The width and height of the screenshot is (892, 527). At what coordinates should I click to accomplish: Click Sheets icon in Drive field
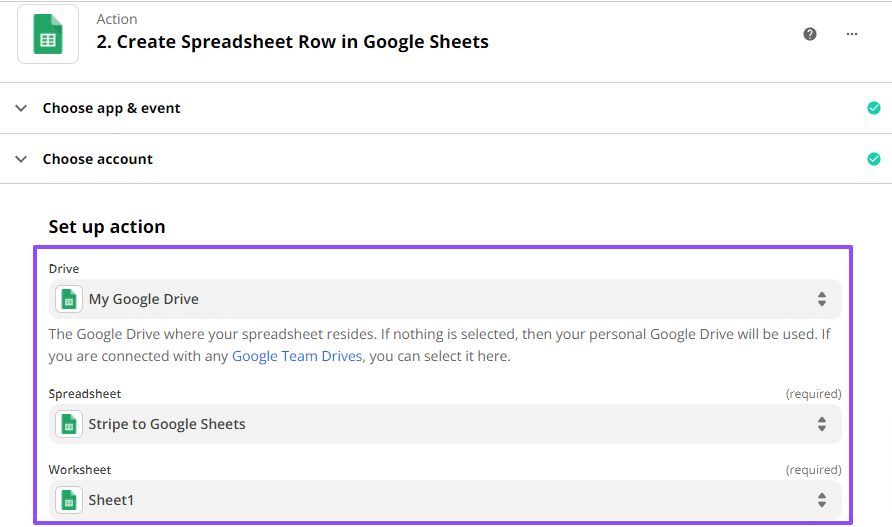69,299
